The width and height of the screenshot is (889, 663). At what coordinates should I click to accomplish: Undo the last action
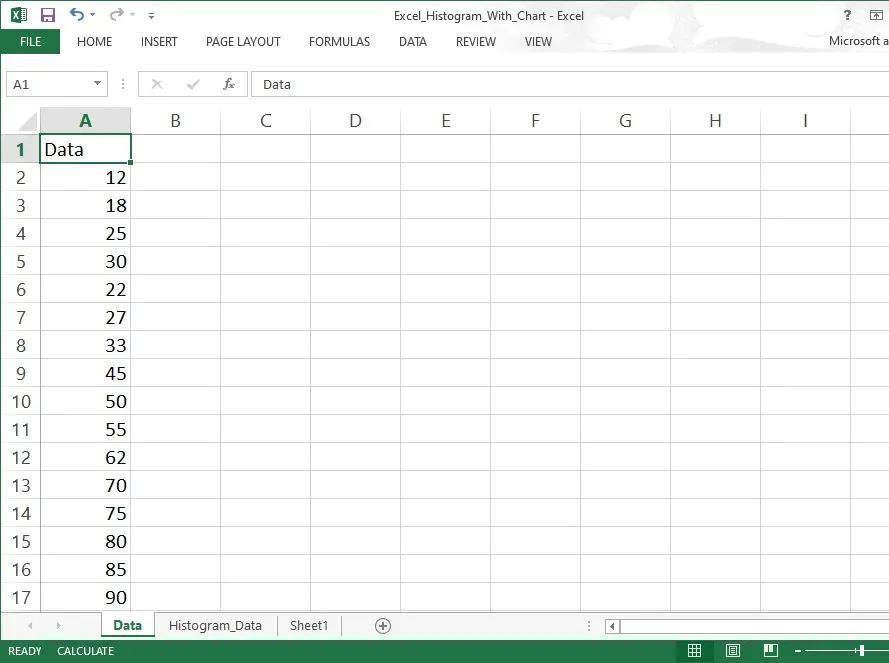coord(76,15)
